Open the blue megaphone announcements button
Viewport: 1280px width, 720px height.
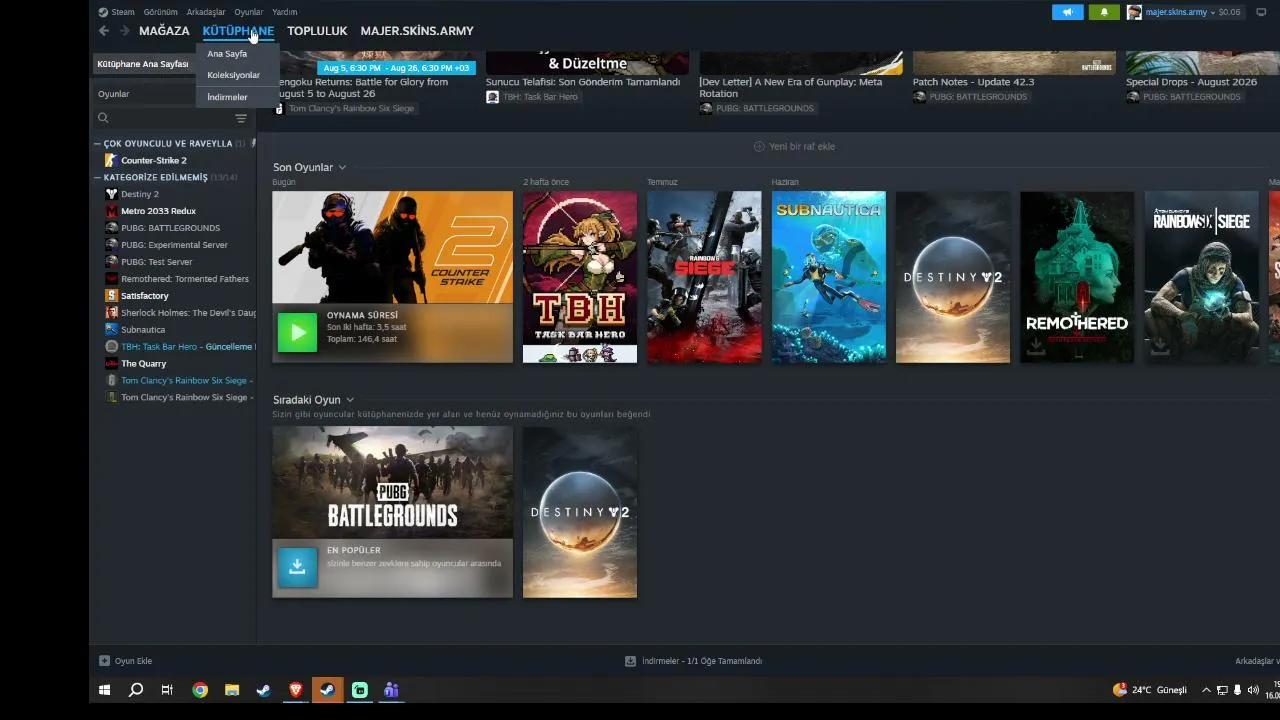(x=1068, y=12)
